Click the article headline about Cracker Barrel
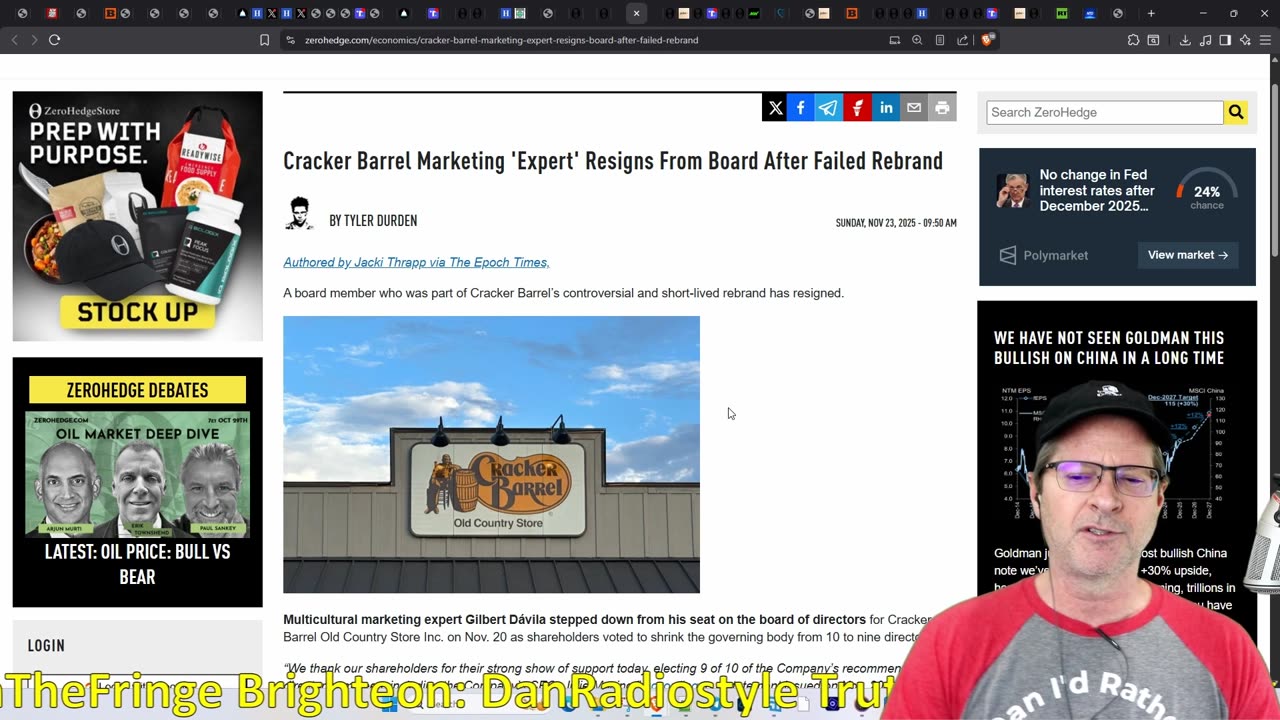The image size is (1280, 720). coord(613,161)
